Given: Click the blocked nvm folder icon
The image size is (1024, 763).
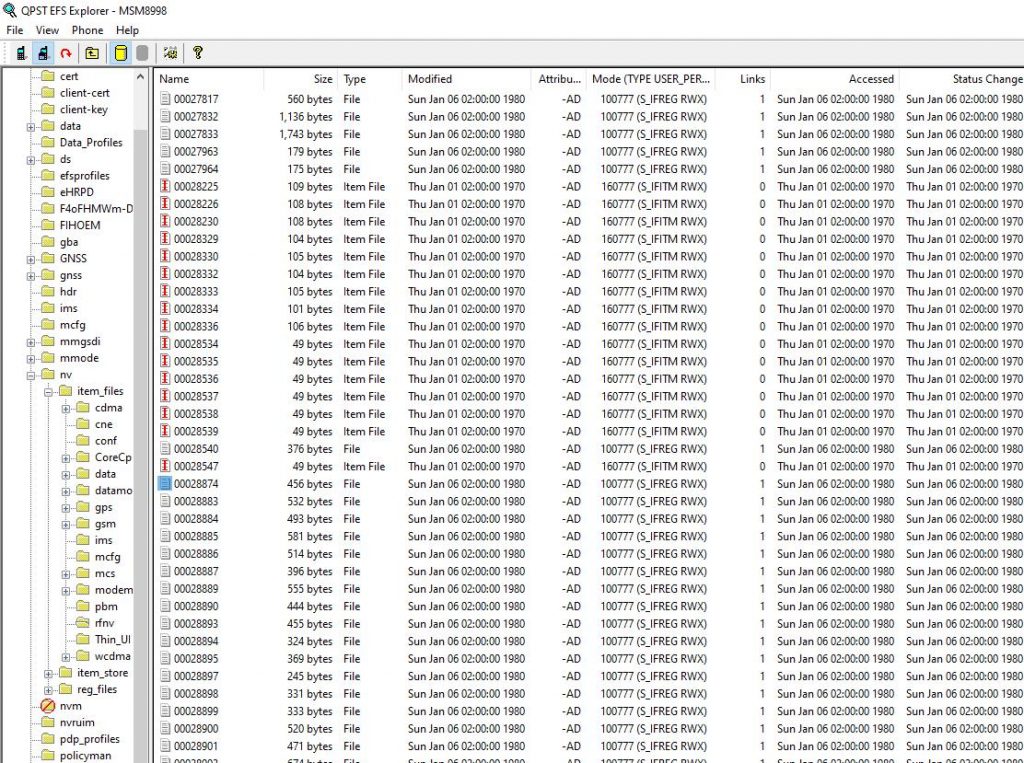Looking at the screenshot, I should tap(47, 706).
